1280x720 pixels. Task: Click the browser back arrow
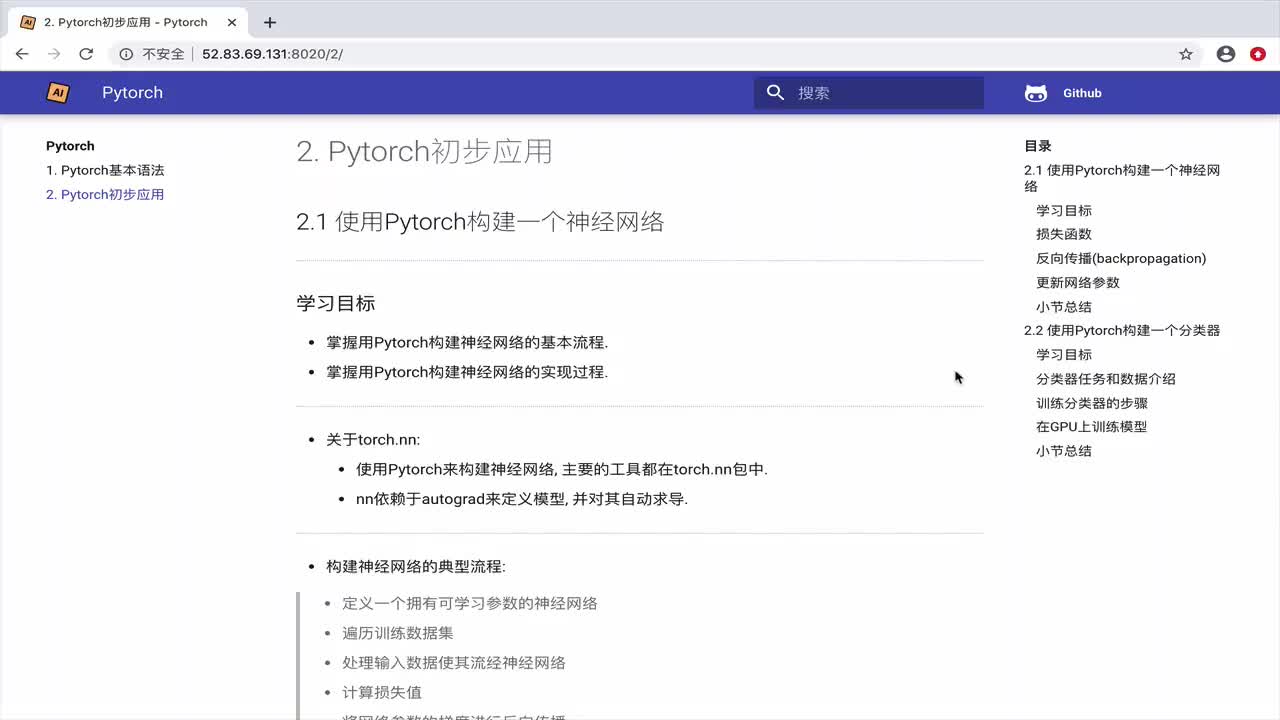[x=22, y=54]
